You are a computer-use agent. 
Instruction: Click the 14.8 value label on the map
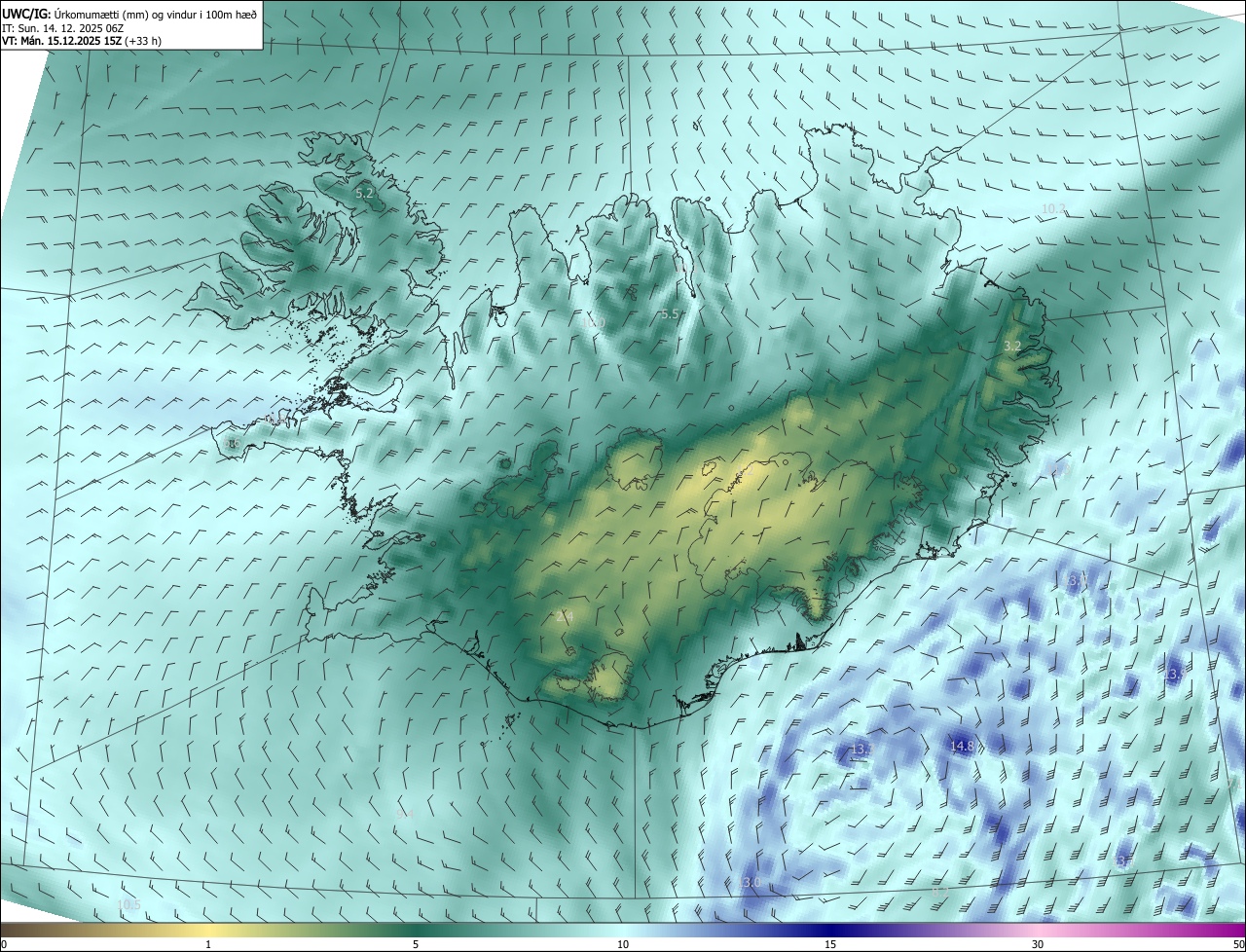961,747
